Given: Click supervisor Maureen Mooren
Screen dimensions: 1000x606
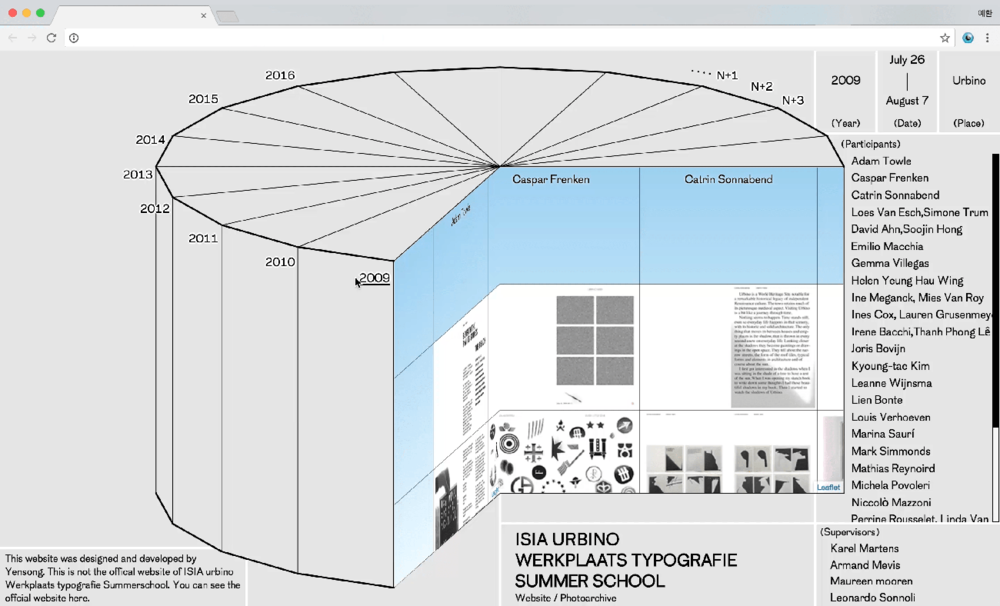Looking at the screenshot, I should (x=871, y=582).
